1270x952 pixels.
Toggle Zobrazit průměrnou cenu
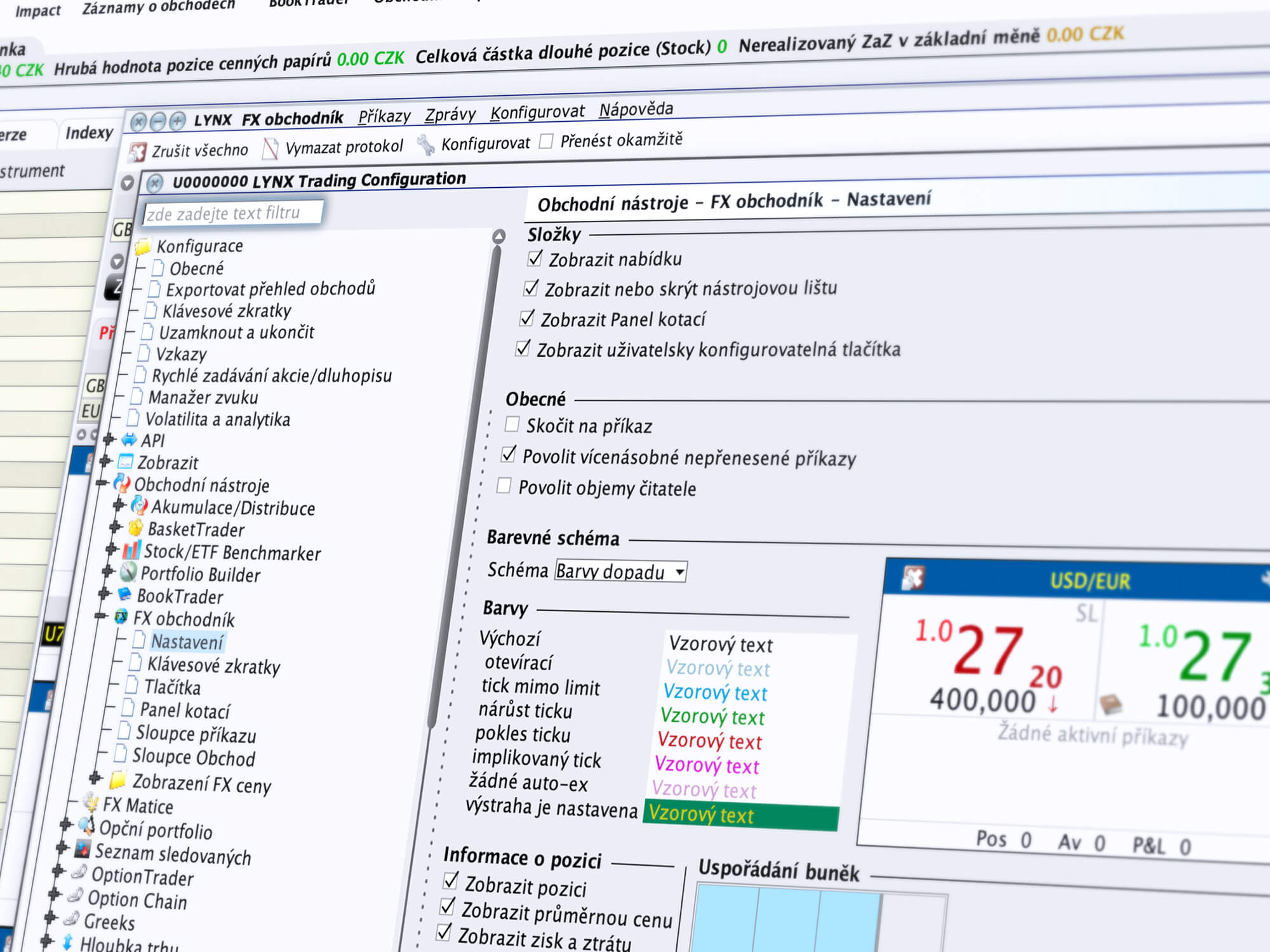tap(448, 906)
